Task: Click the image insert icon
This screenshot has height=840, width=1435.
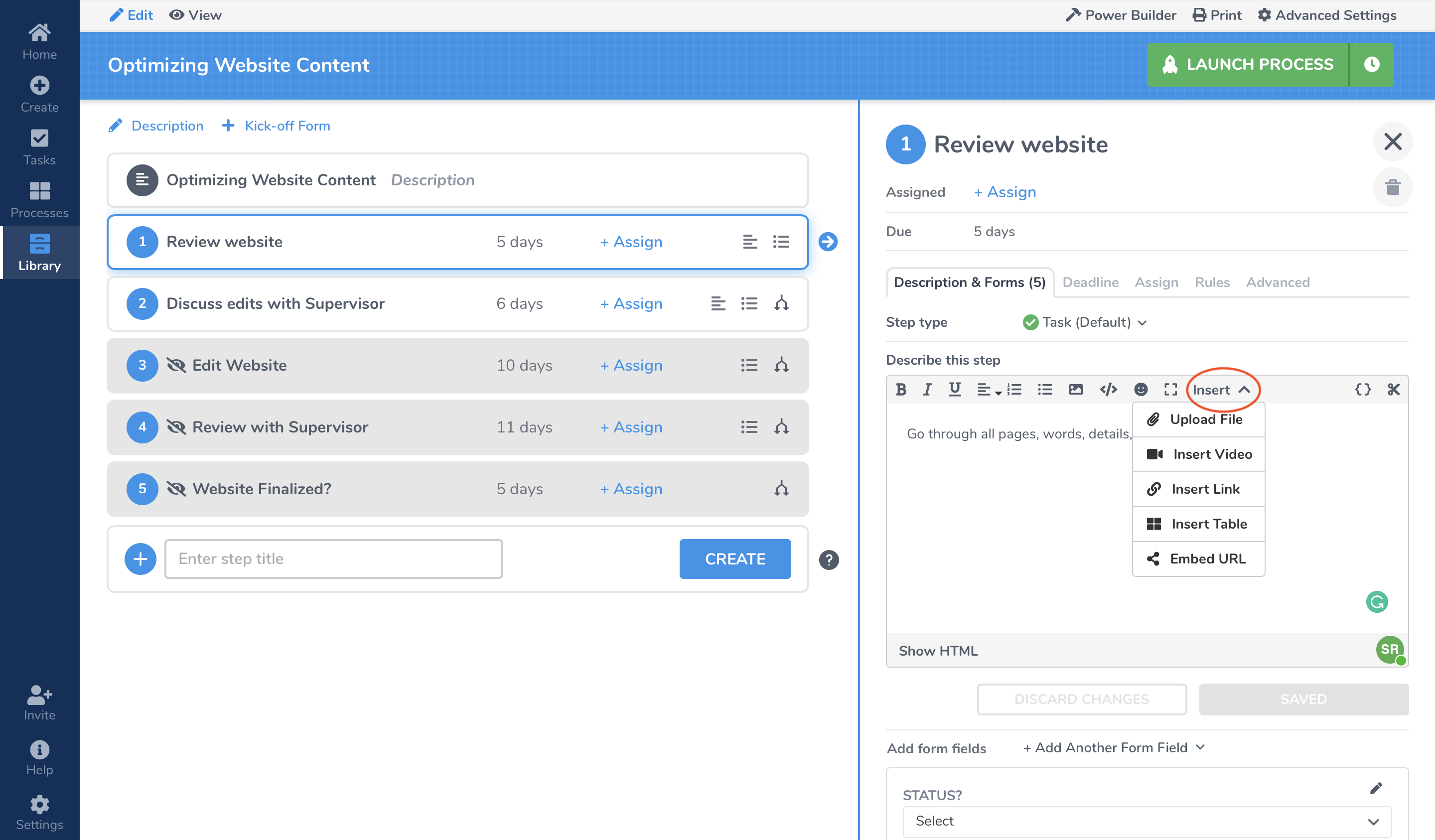Action: (1075, 389)
